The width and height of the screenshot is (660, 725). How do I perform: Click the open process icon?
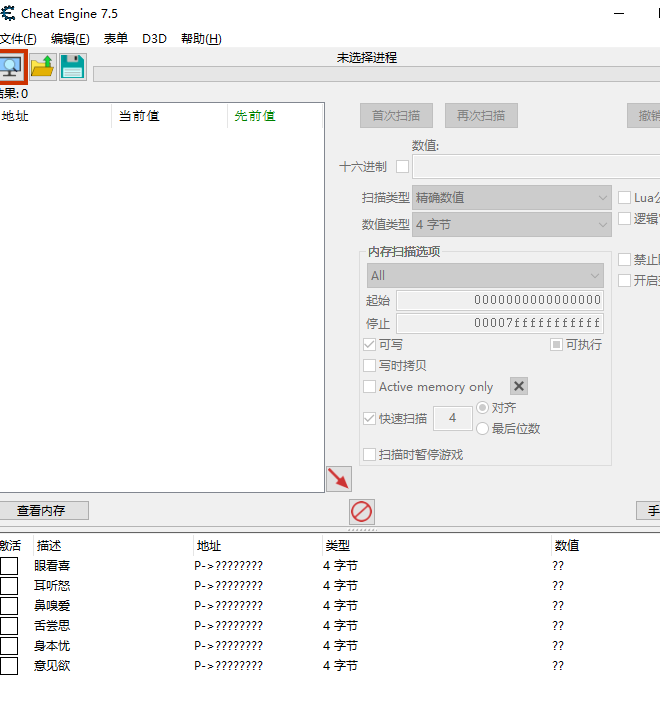[x=11, y=67]
